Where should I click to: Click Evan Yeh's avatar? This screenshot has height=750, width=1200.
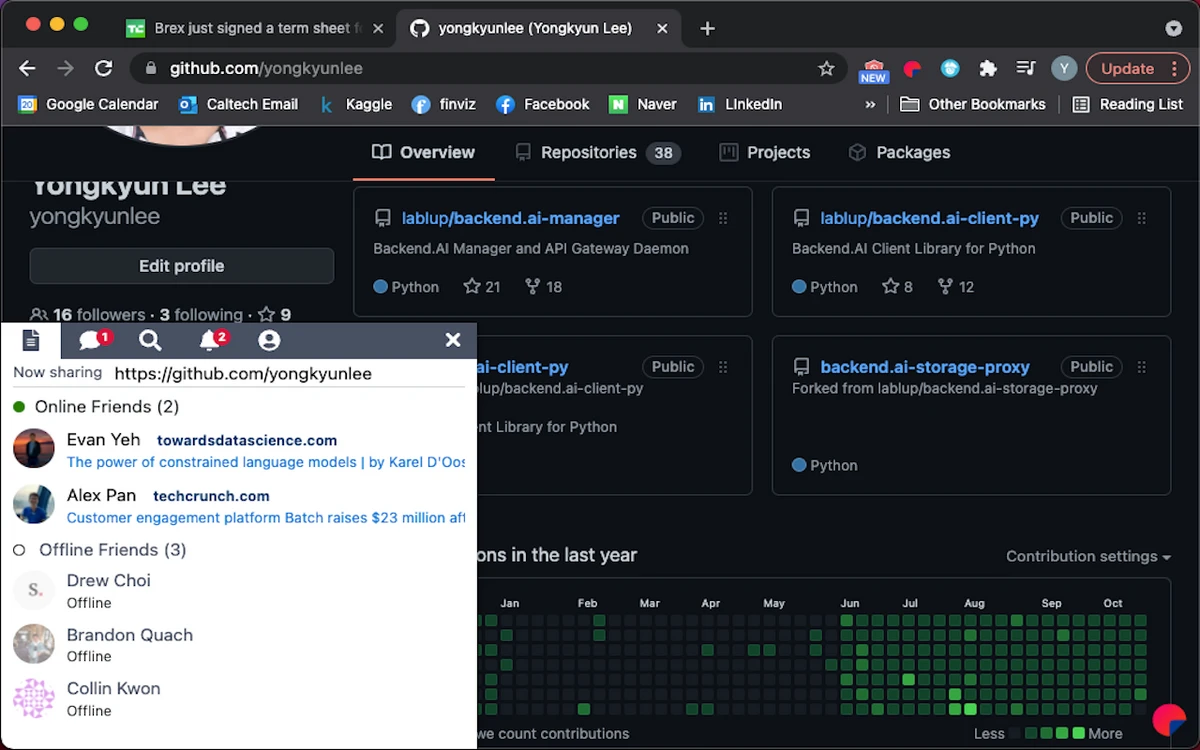pos(34,449)
